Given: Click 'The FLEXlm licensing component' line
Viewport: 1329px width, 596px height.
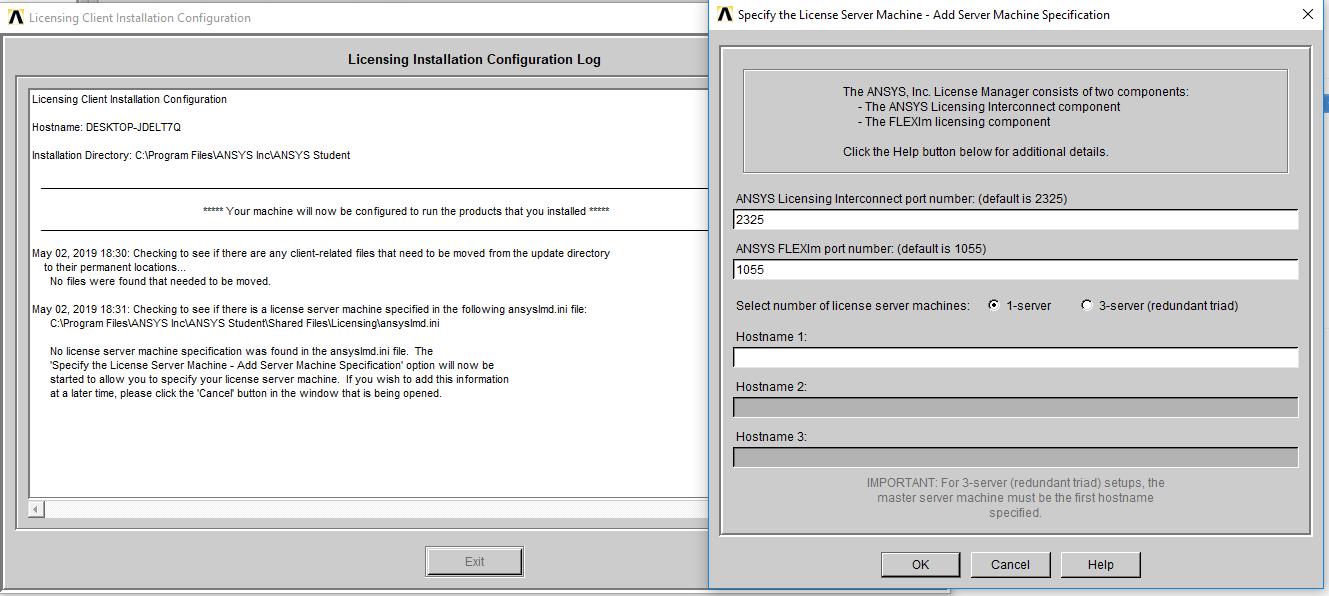Looking at the screenshot, I should [x=954, y=122].
